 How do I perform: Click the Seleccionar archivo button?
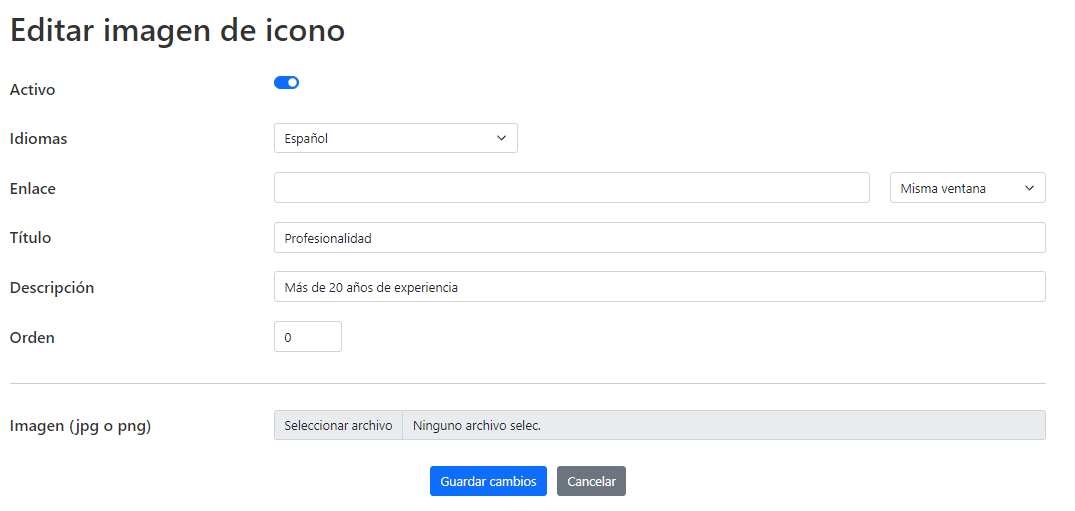click(339, 425)
